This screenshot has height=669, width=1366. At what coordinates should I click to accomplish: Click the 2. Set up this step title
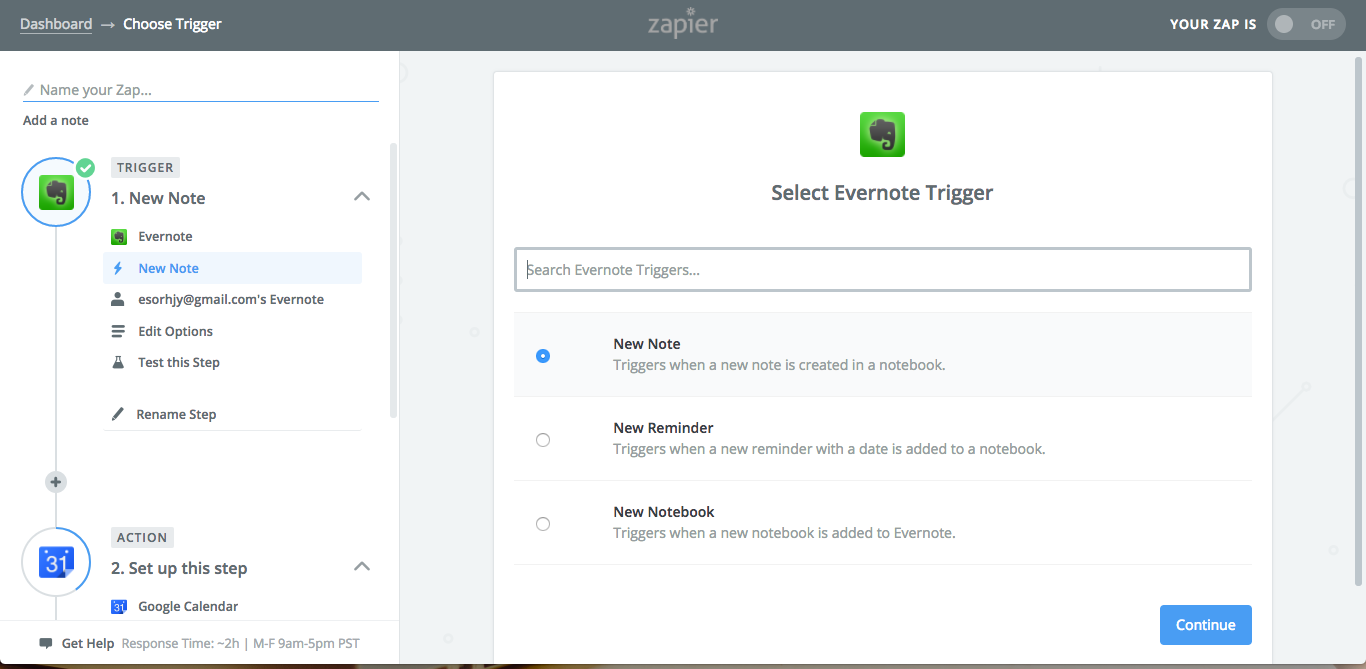[179, 568]
